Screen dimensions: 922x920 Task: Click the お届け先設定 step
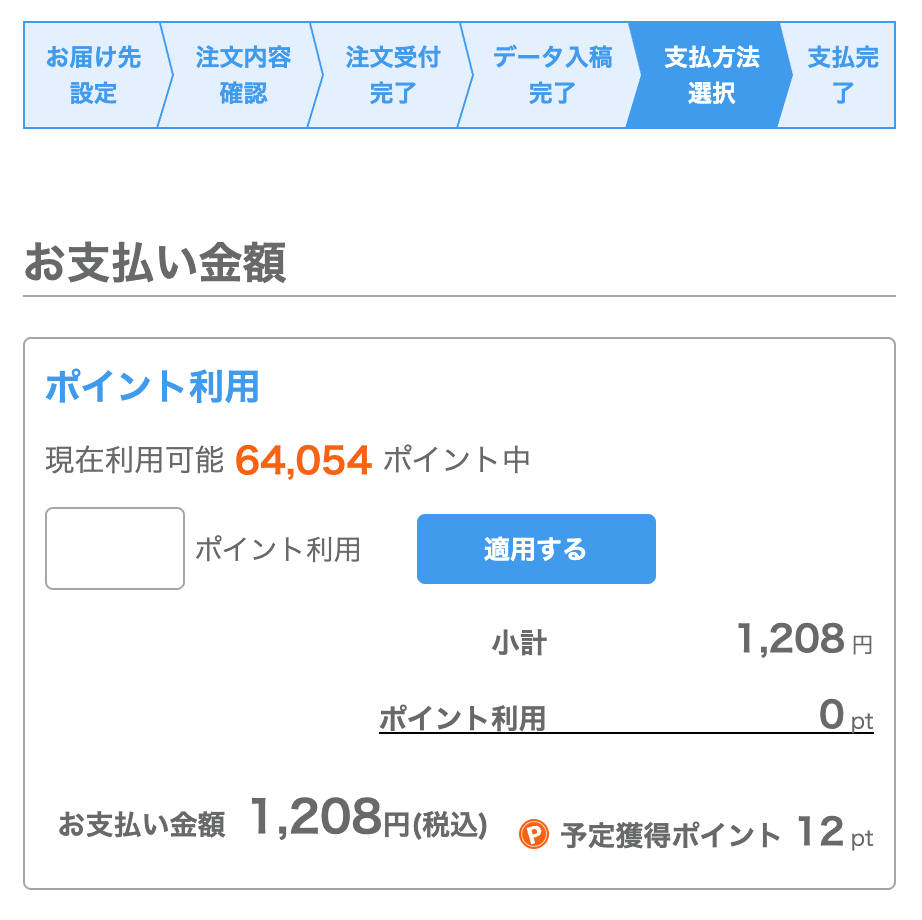tap(93, 72)
